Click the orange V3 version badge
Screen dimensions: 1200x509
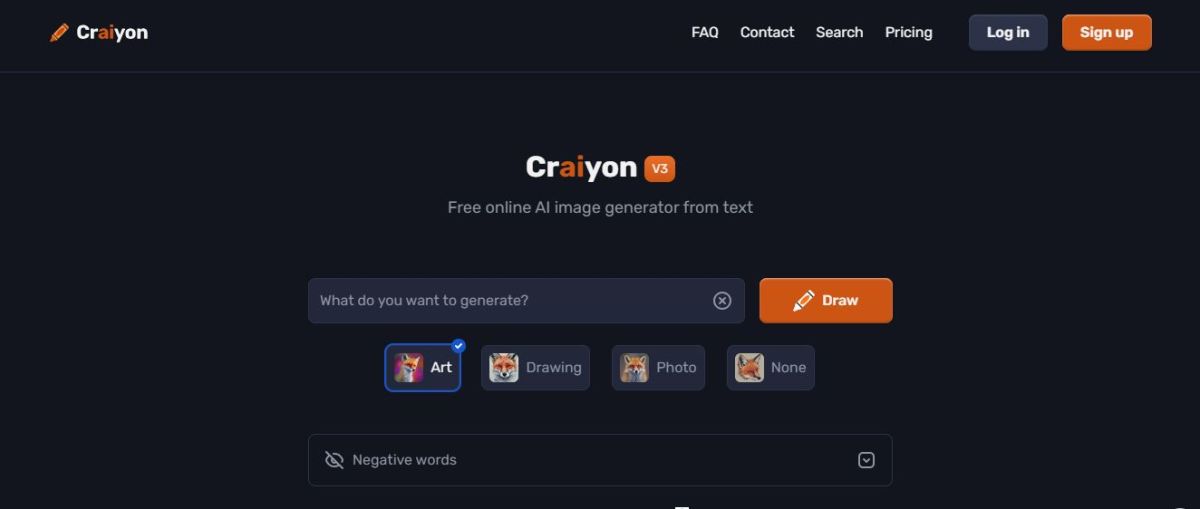click(x=660, y=169)
